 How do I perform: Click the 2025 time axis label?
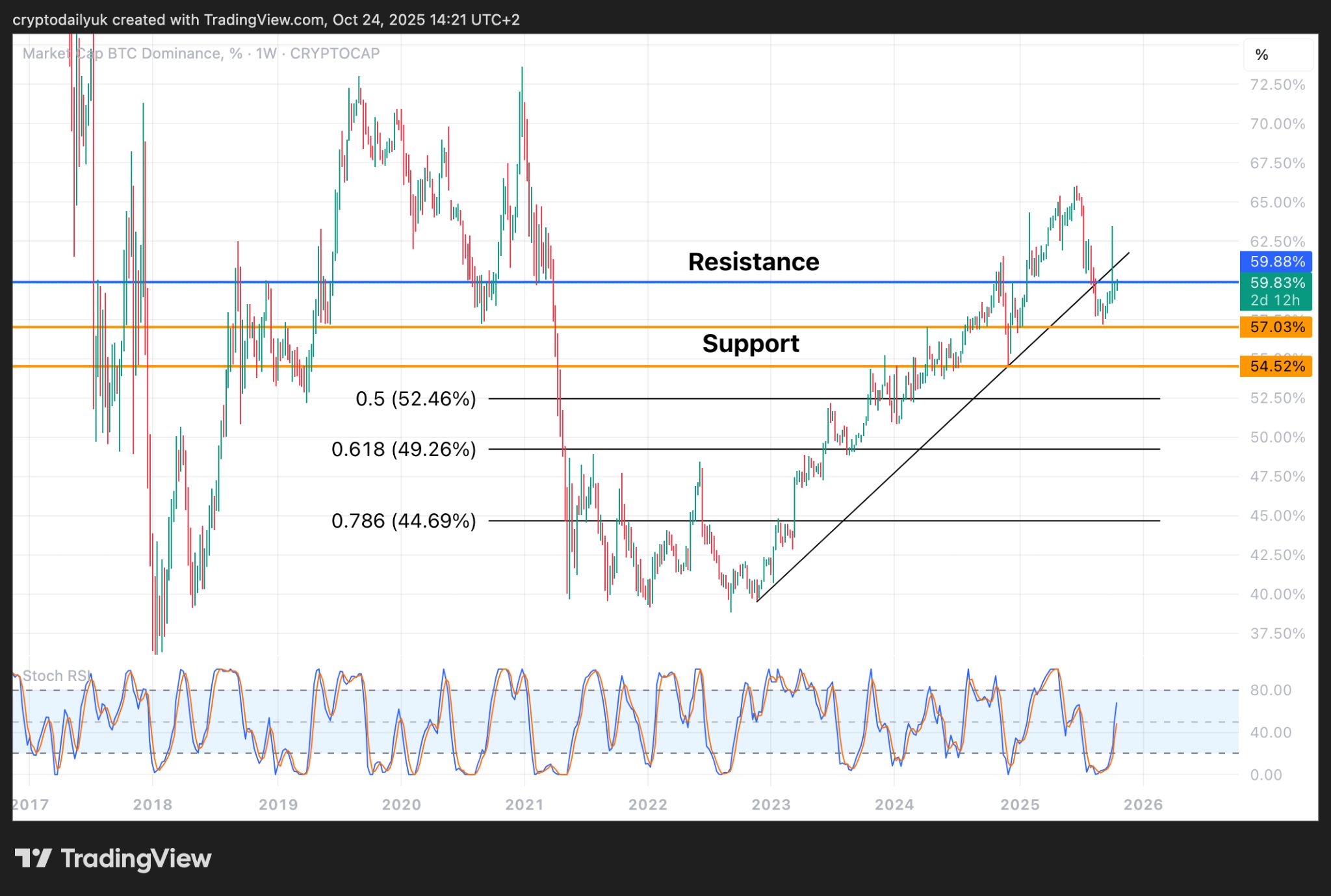(1020, 804)
